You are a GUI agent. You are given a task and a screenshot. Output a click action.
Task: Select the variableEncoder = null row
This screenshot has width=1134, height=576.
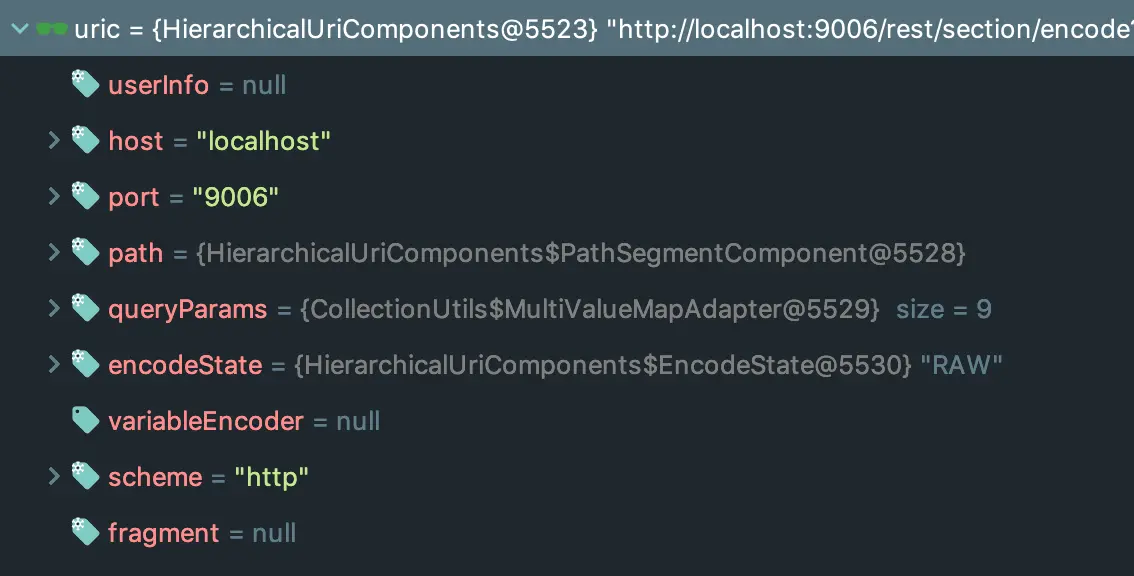point(567,421)
